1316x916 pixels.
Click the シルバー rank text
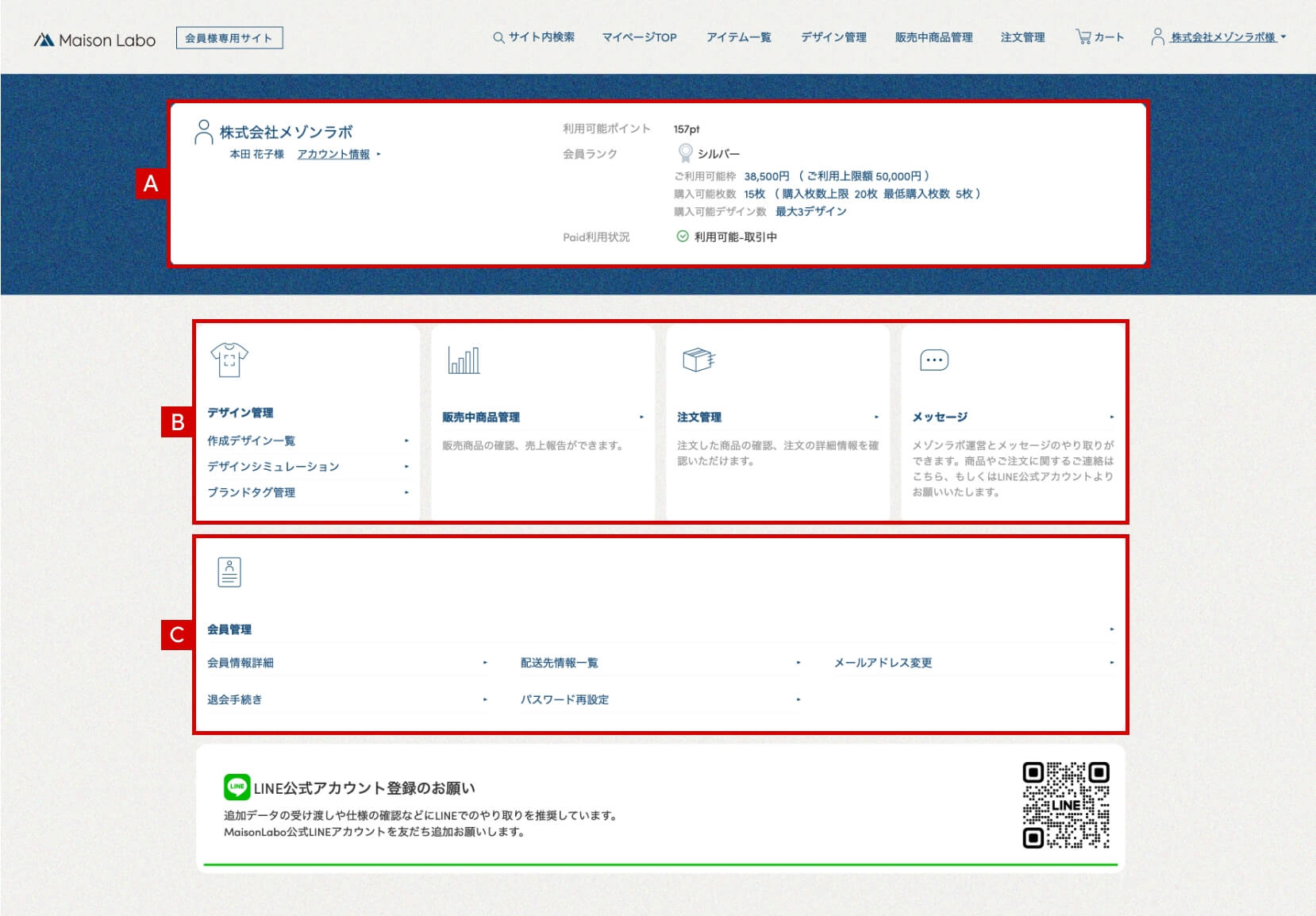click(718, 153)
